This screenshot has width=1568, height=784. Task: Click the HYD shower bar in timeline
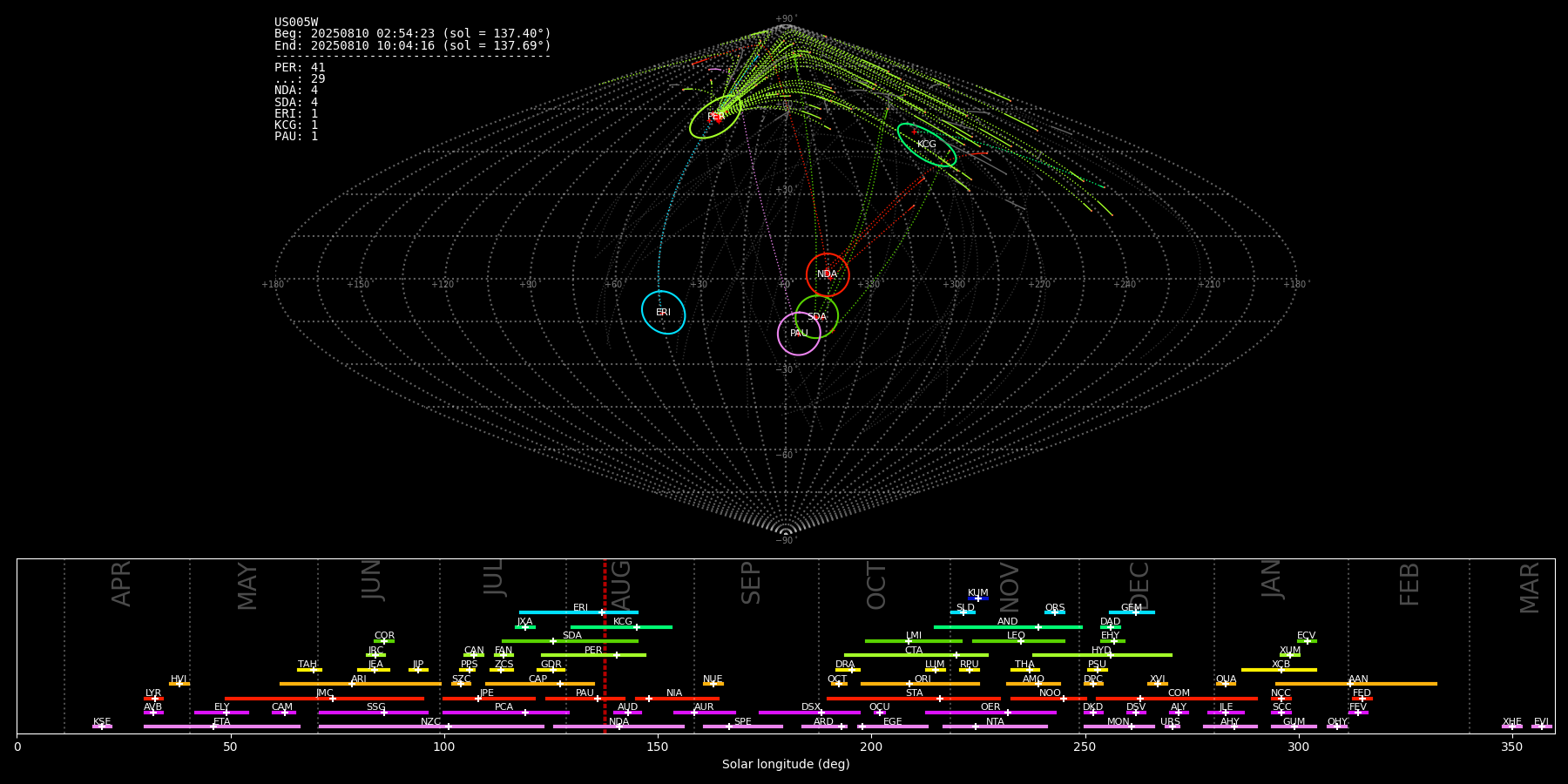click(1102, 655)
